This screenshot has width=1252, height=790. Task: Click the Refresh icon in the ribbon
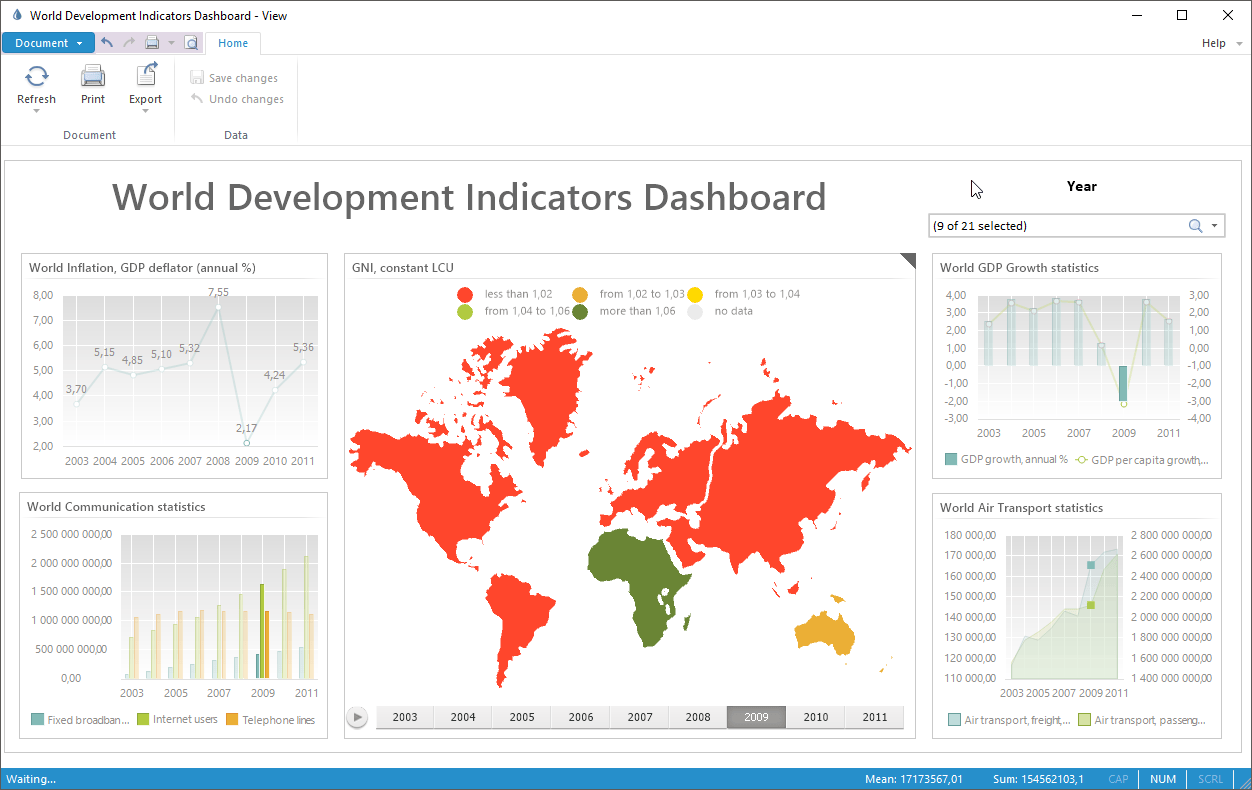point(36,77)
